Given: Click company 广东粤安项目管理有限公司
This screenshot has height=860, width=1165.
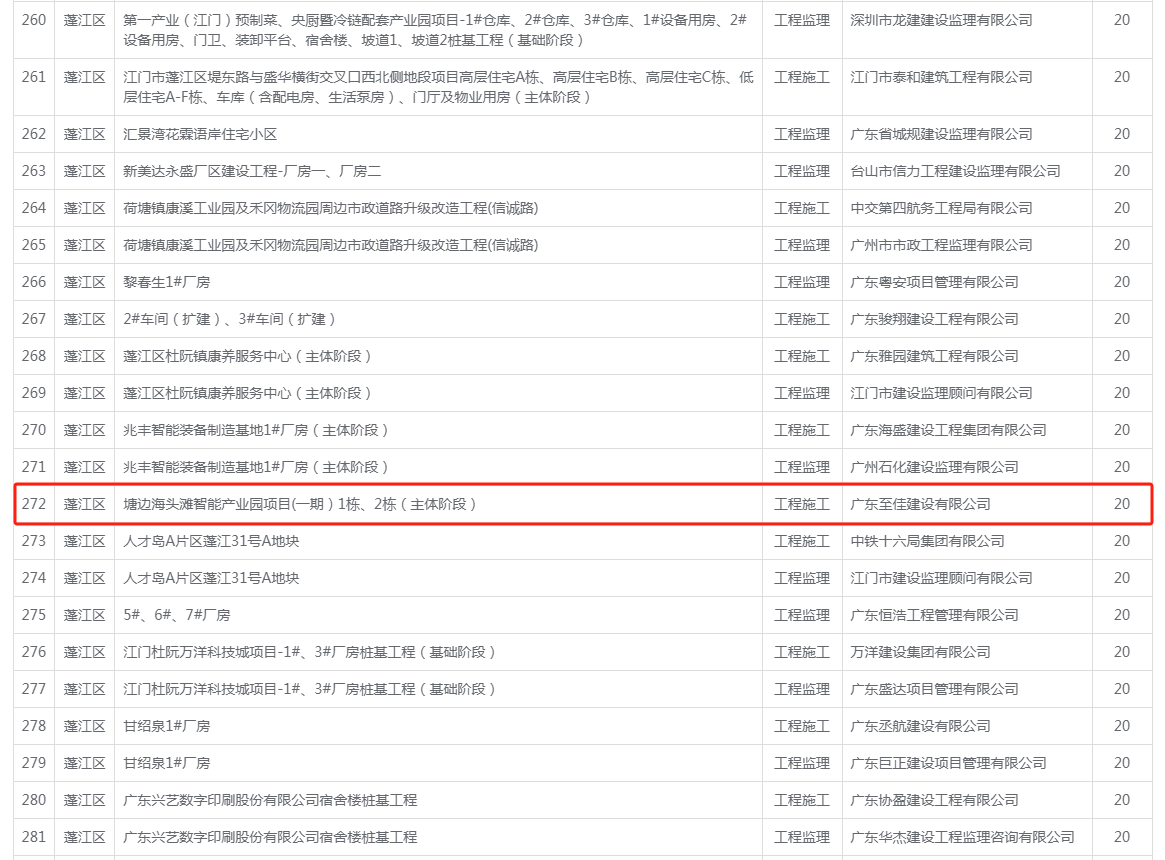Looking at the screenshot, I should tap(935, 282).
